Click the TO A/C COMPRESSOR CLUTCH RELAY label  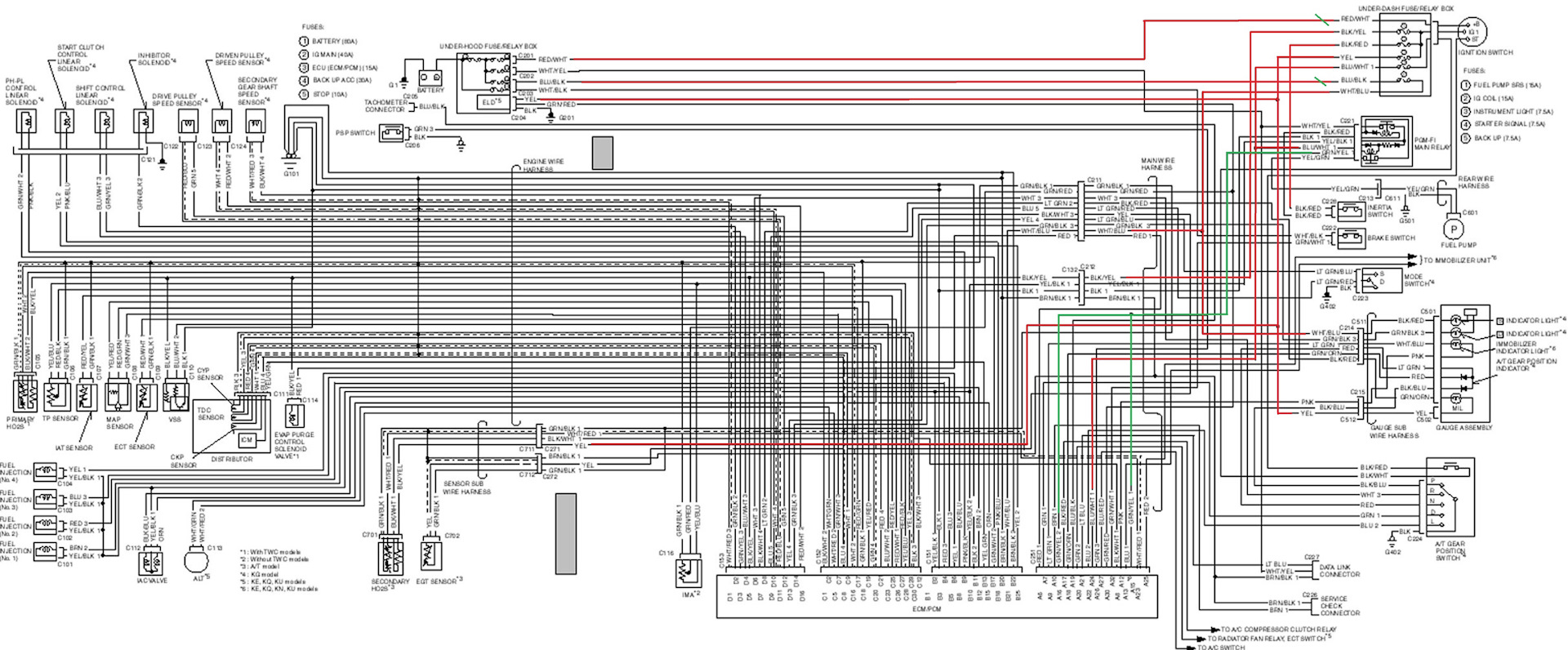1279,630
